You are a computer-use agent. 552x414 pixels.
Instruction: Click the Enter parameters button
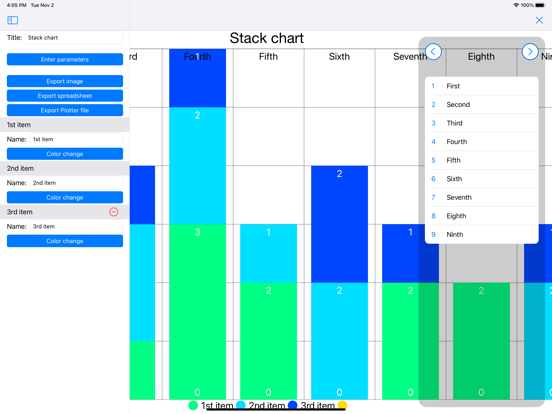click(x=65, y=59)
